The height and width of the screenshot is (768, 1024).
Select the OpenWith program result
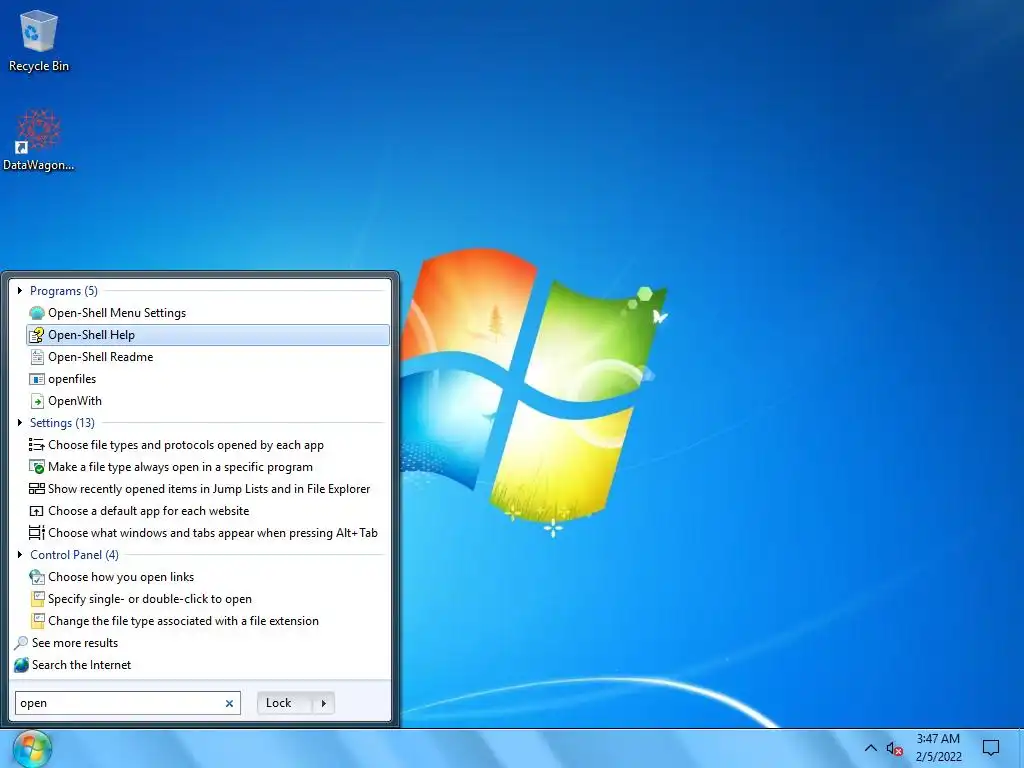point(208,401)
